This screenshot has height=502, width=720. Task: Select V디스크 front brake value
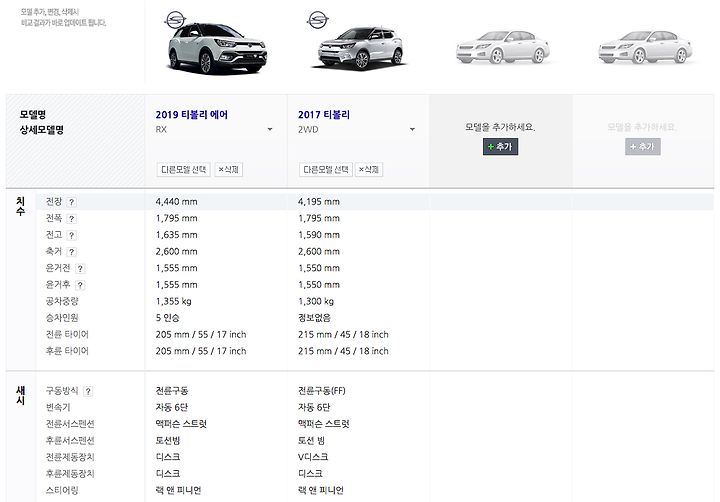coord(313,457)
